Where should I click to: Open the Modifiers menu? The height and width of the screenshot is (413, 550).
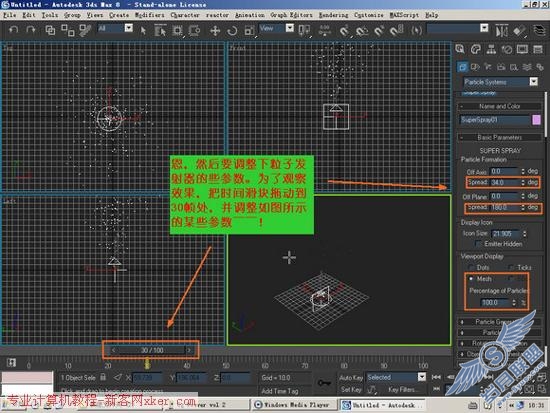(x=150, y=15)
